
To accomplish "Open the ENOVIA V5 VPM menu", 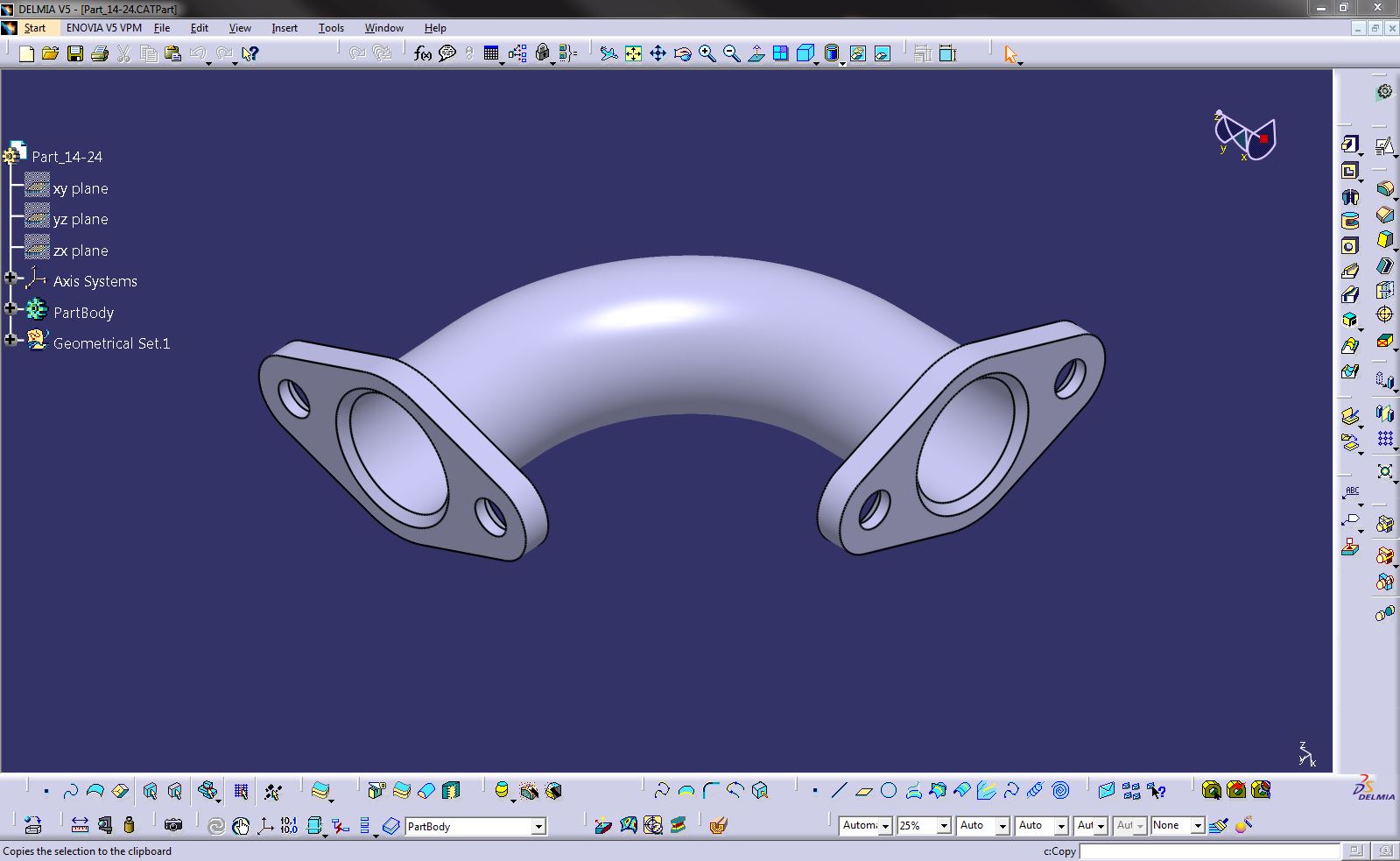I will click(104, 28).
